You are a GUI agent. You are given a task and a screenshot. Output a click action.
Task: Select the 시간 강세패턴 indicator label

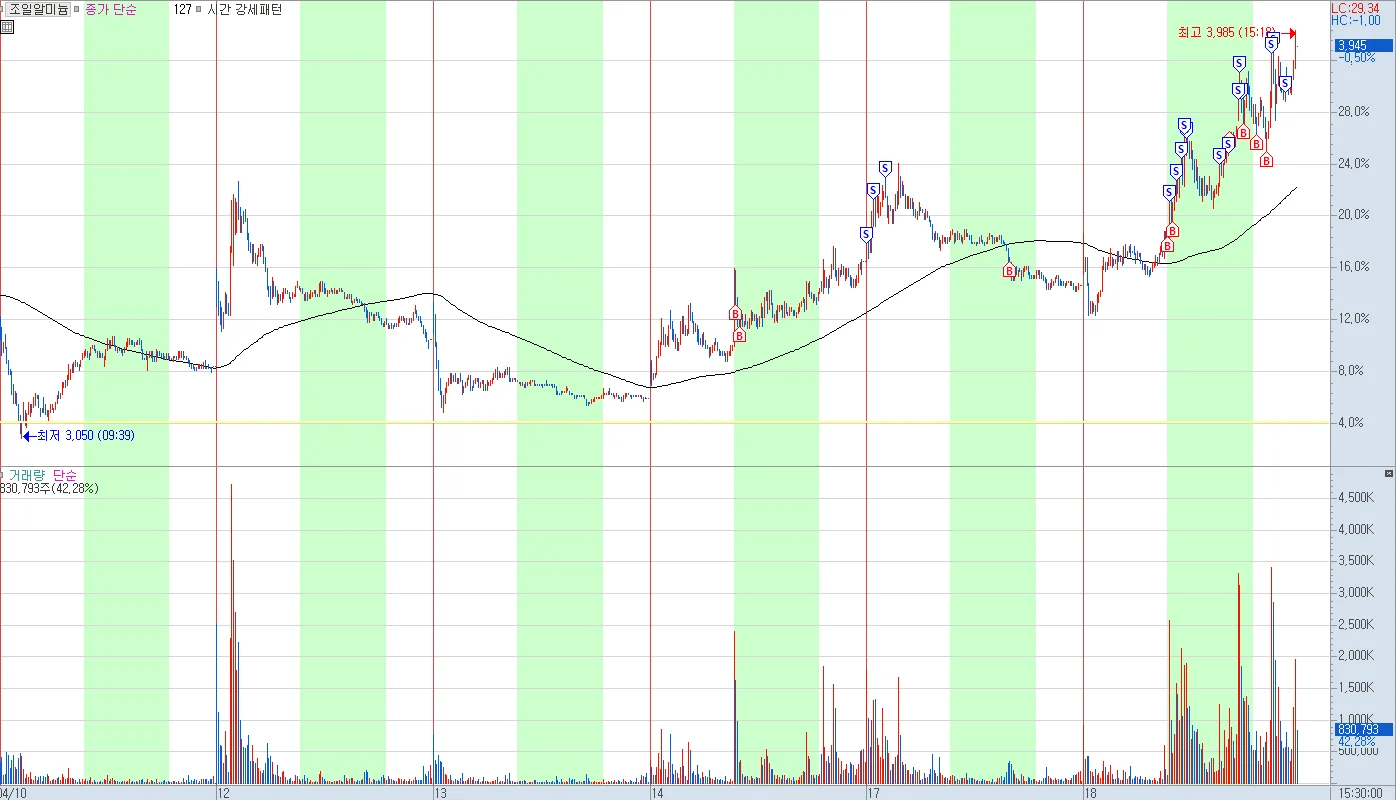244,10
